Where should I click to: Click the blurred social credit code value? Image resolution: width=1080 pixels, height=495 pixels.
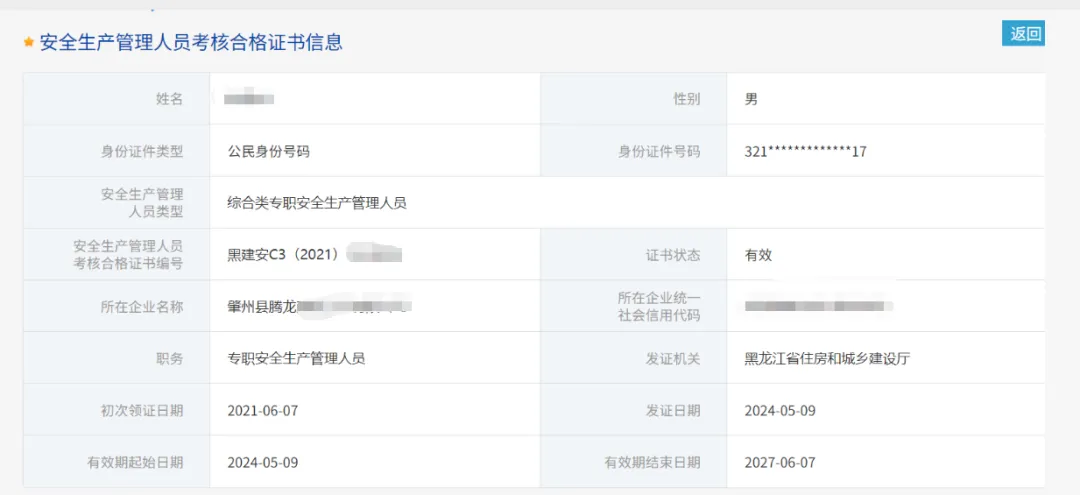[x=818, y=305]
